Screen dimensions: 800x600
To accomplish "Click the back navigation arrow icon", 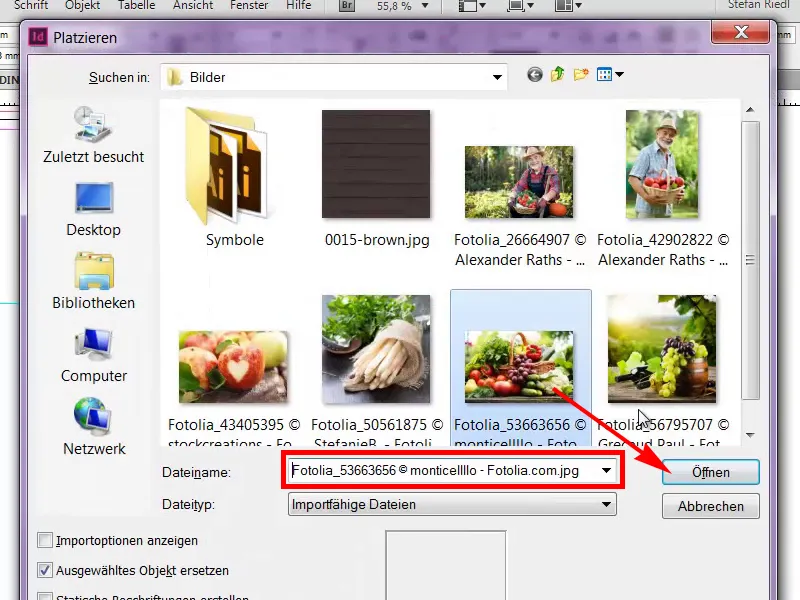I will tap(534, 75).
